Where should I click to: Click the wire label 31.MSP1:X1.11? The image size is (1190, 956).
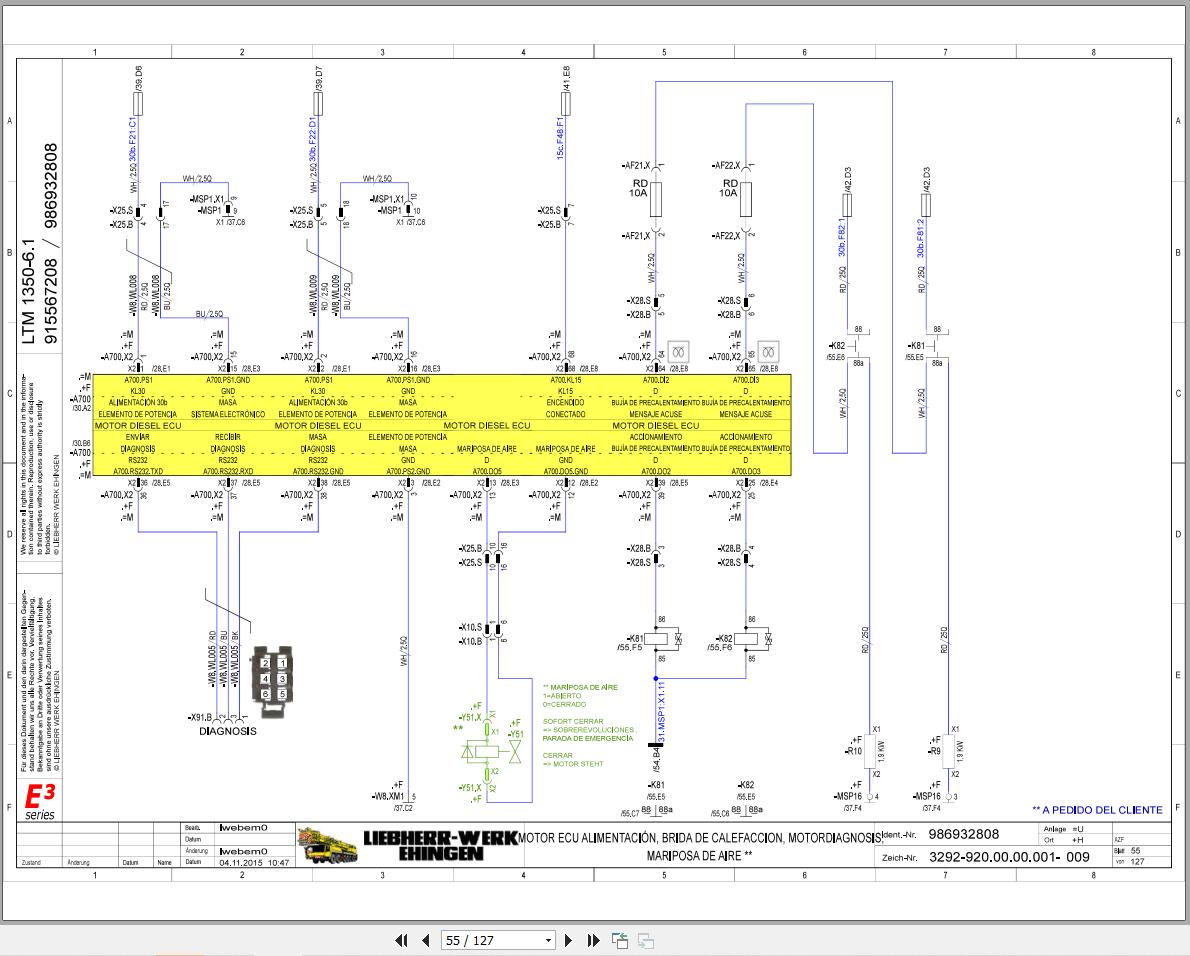[662, 712]
